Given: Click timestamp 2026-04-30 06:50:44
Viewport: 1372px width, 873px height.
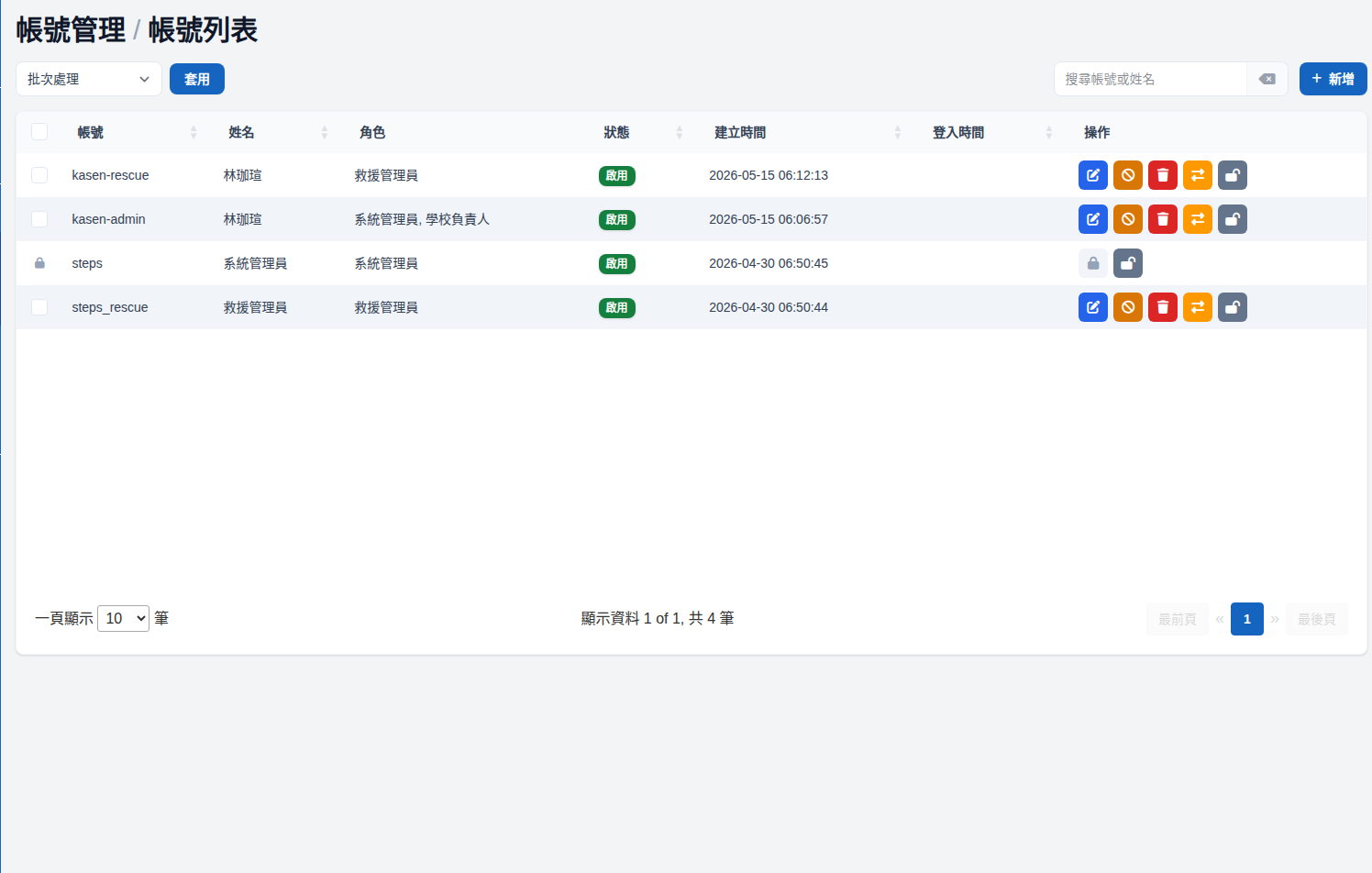Looking at the screenshot, I should pyautogui.click(x=769, y=307).
